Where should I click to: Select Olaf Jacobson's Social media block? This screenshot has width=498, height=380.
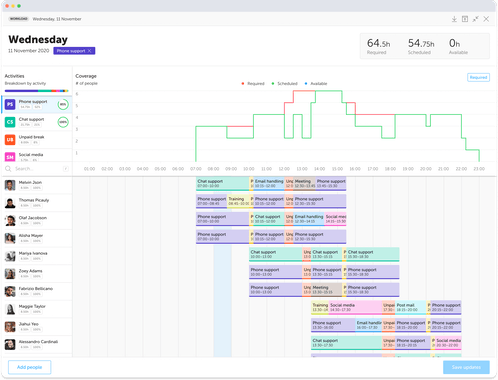coord(335,219)
